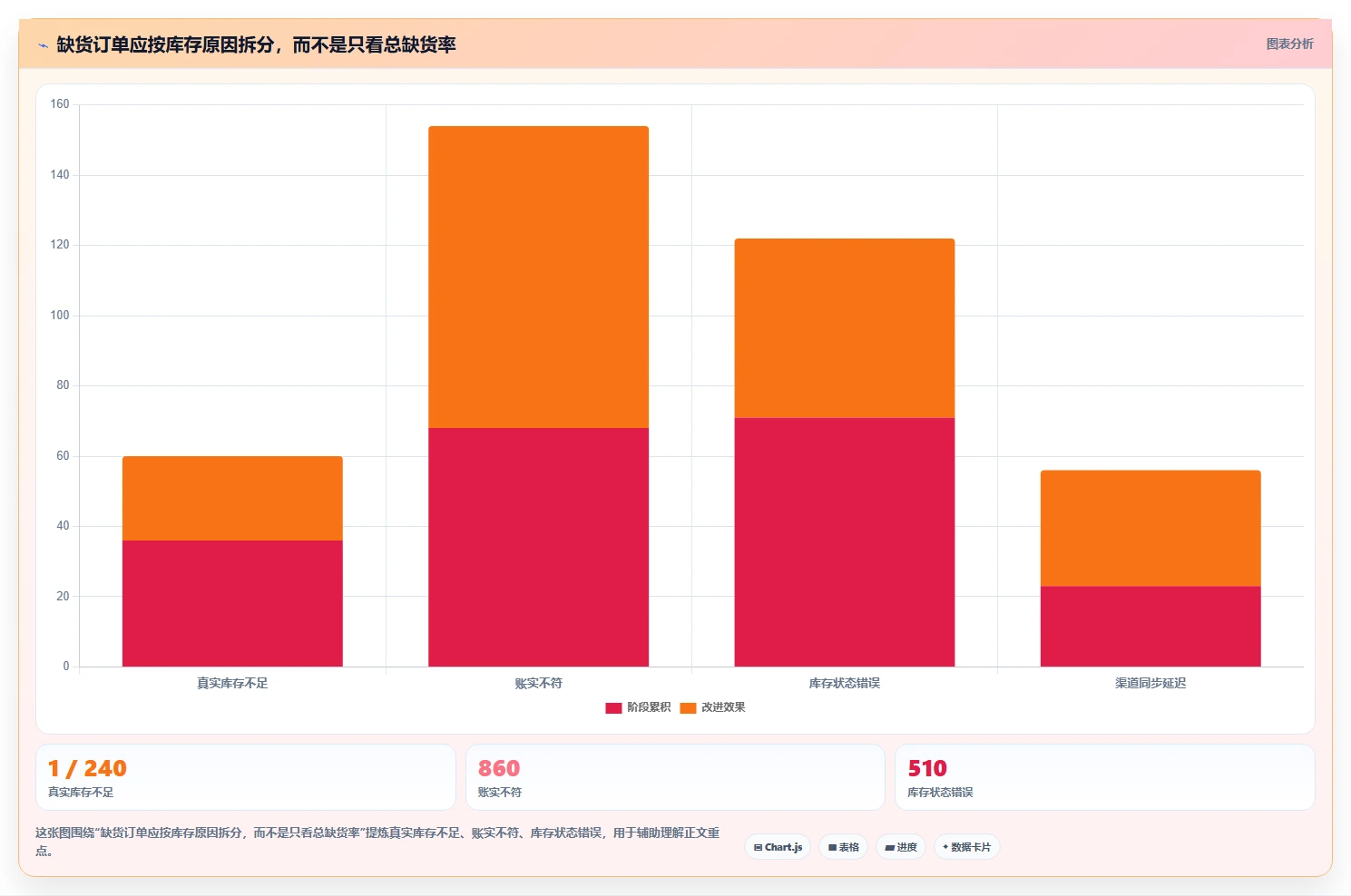Select the 1 / 240 data card
The width and height of the screenshot is (1351, 896).
(245, 777)
